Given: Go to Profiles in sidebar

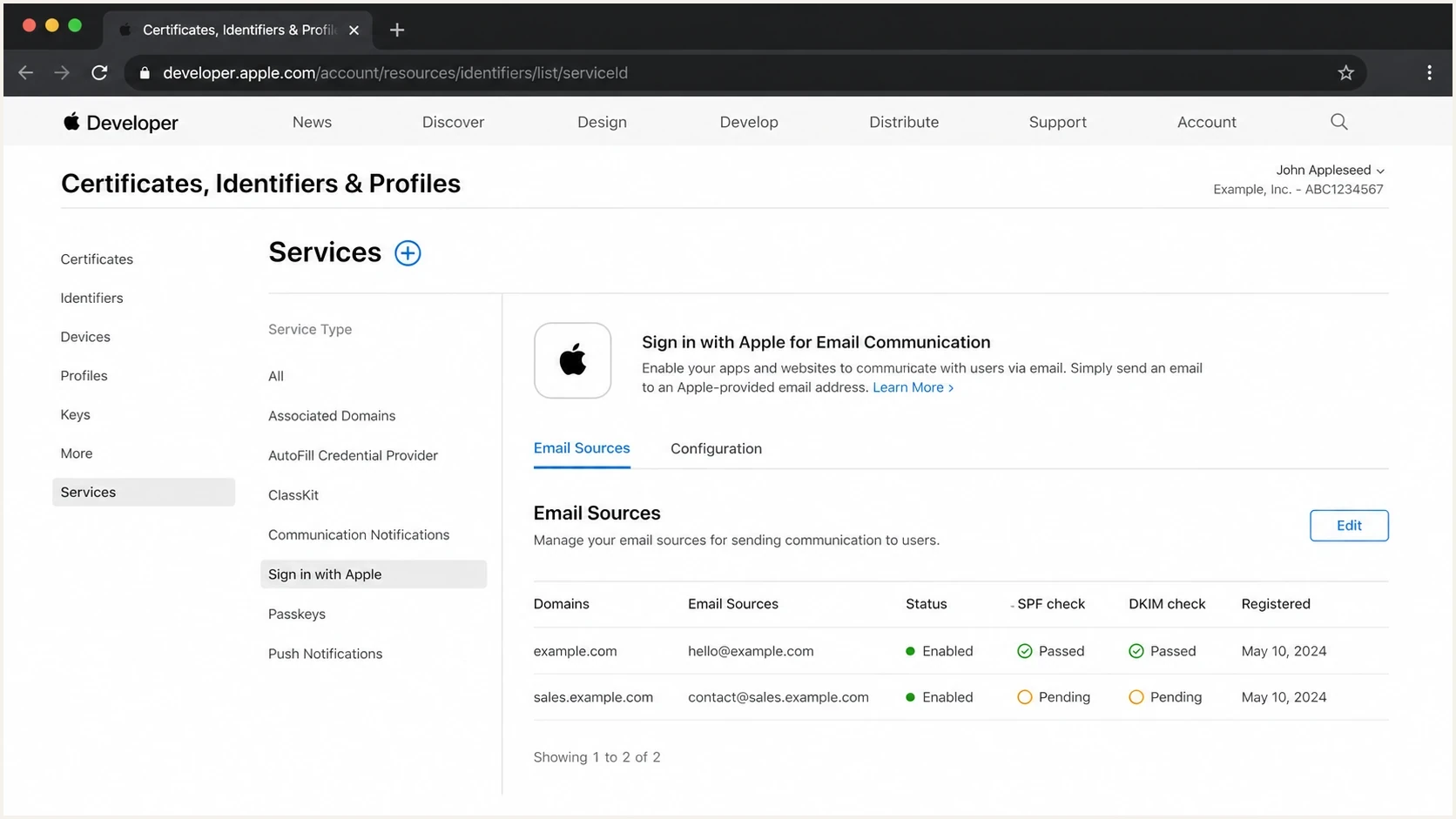Looking at the screenshot, I should pos(84,376).
